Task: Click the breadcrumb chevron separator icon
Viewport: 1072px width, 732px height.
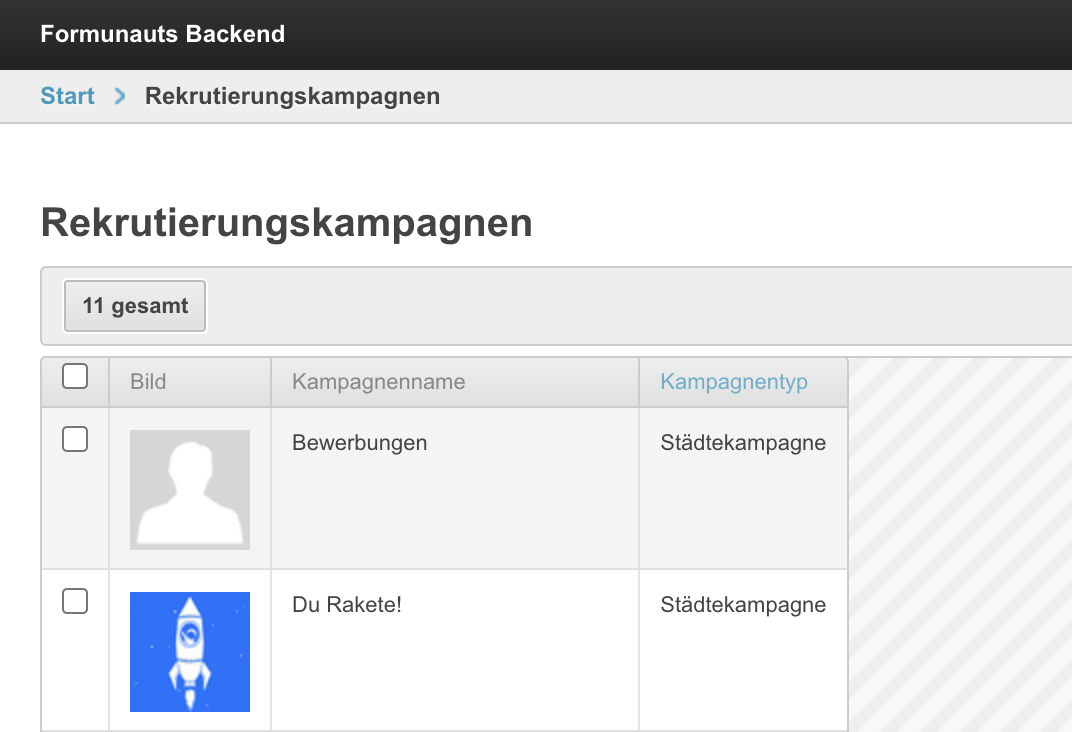Action: click(x=120, y=96)
